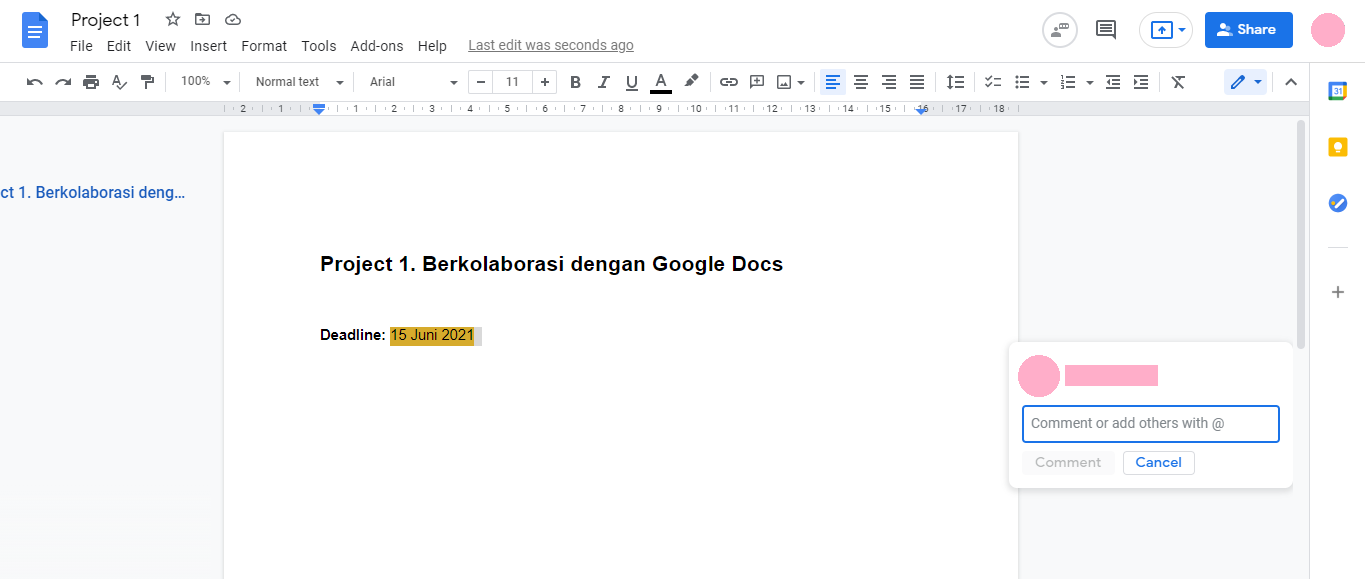Open the Insert menu

click(208, 46)
